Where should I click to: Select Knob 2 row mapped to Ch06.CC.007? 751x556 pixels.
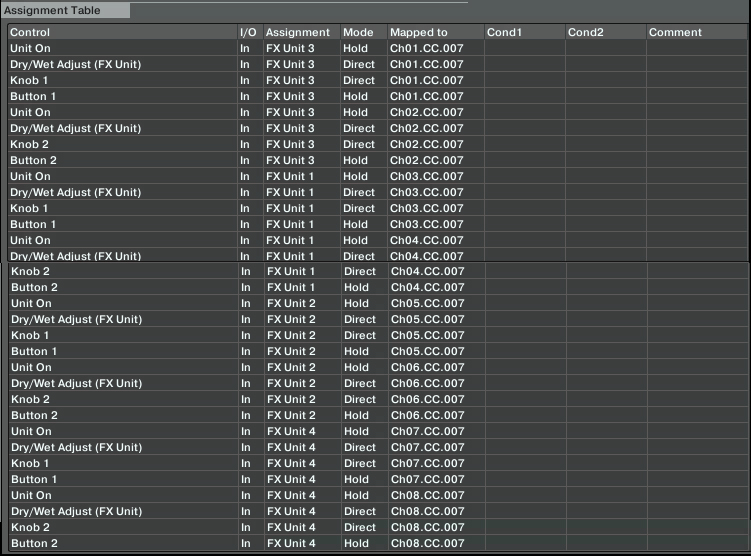tap(377, 399)
